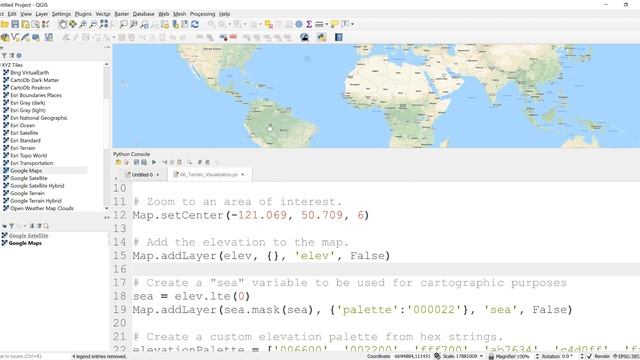This screenshot has height=360, width=640.
Task: Click the filter legend icon in Layers panel
Action: point(11,226)
